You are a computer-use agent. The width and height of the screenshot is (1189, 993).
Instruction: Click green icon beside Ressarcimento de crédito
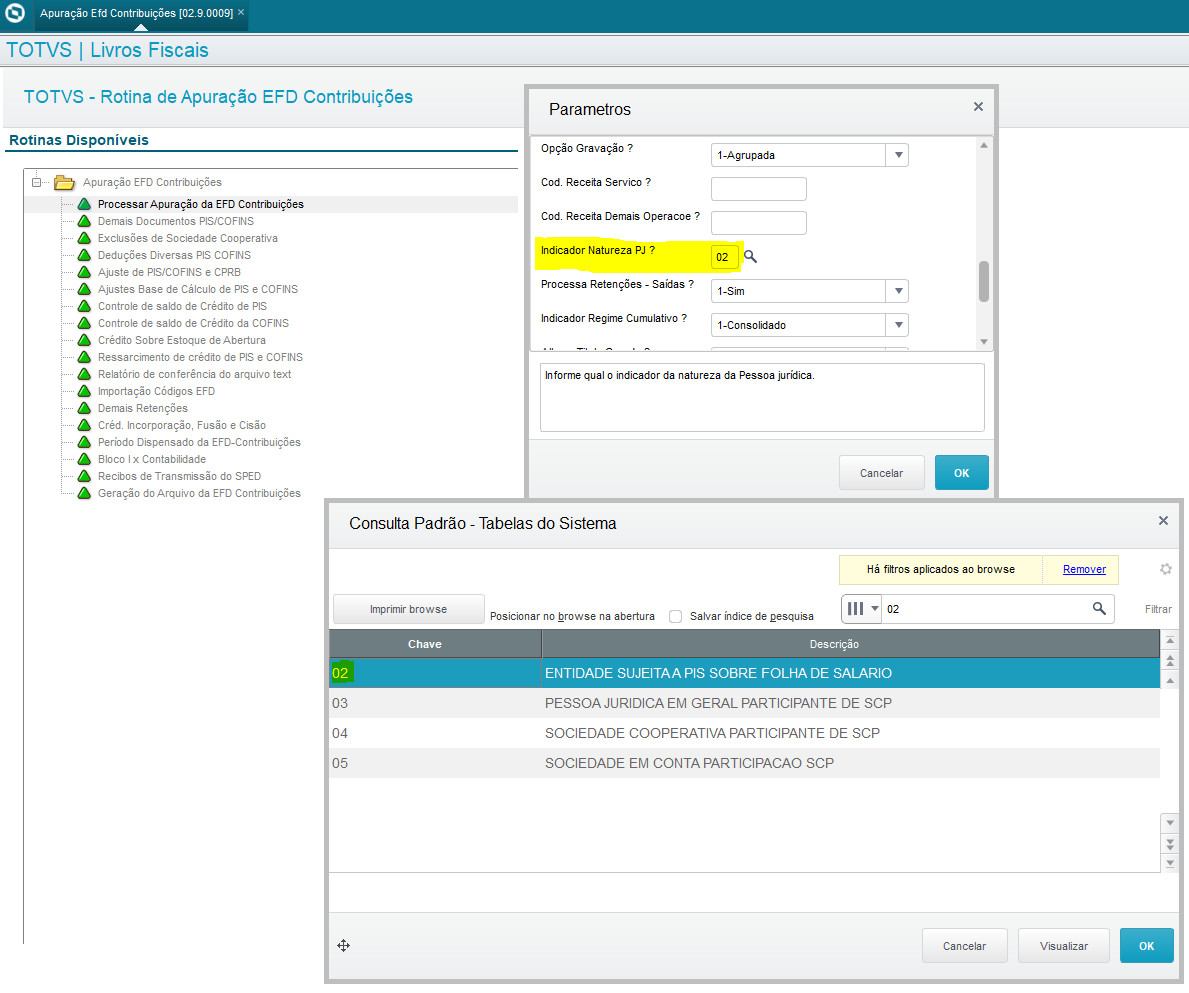click(x=84, y=357)
